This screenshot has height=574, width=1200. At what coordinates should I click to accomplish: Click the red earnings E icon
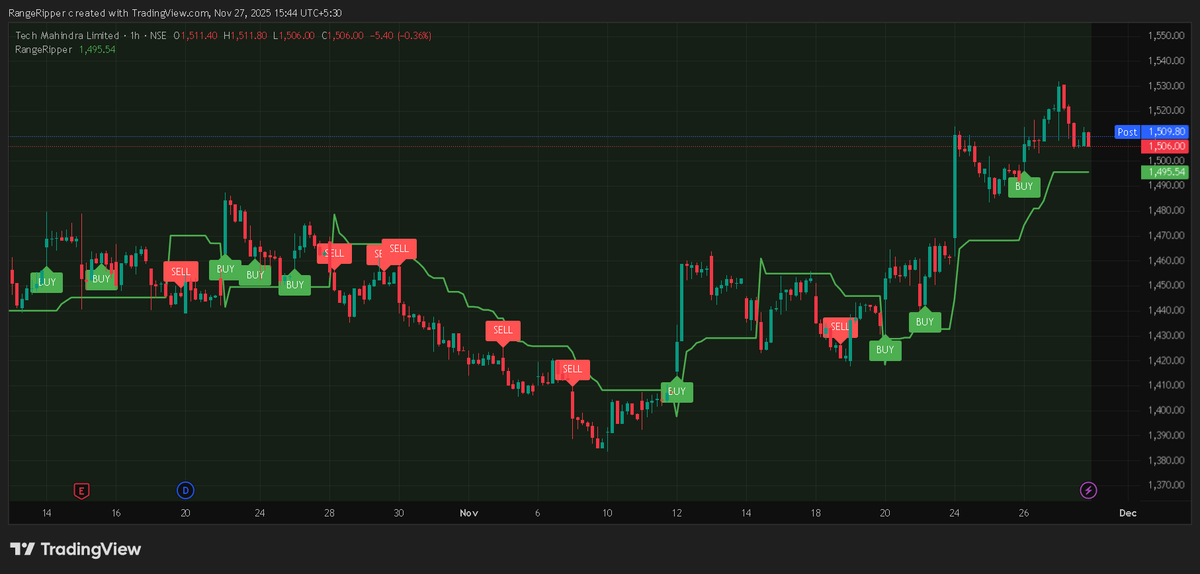click(82, 490)
